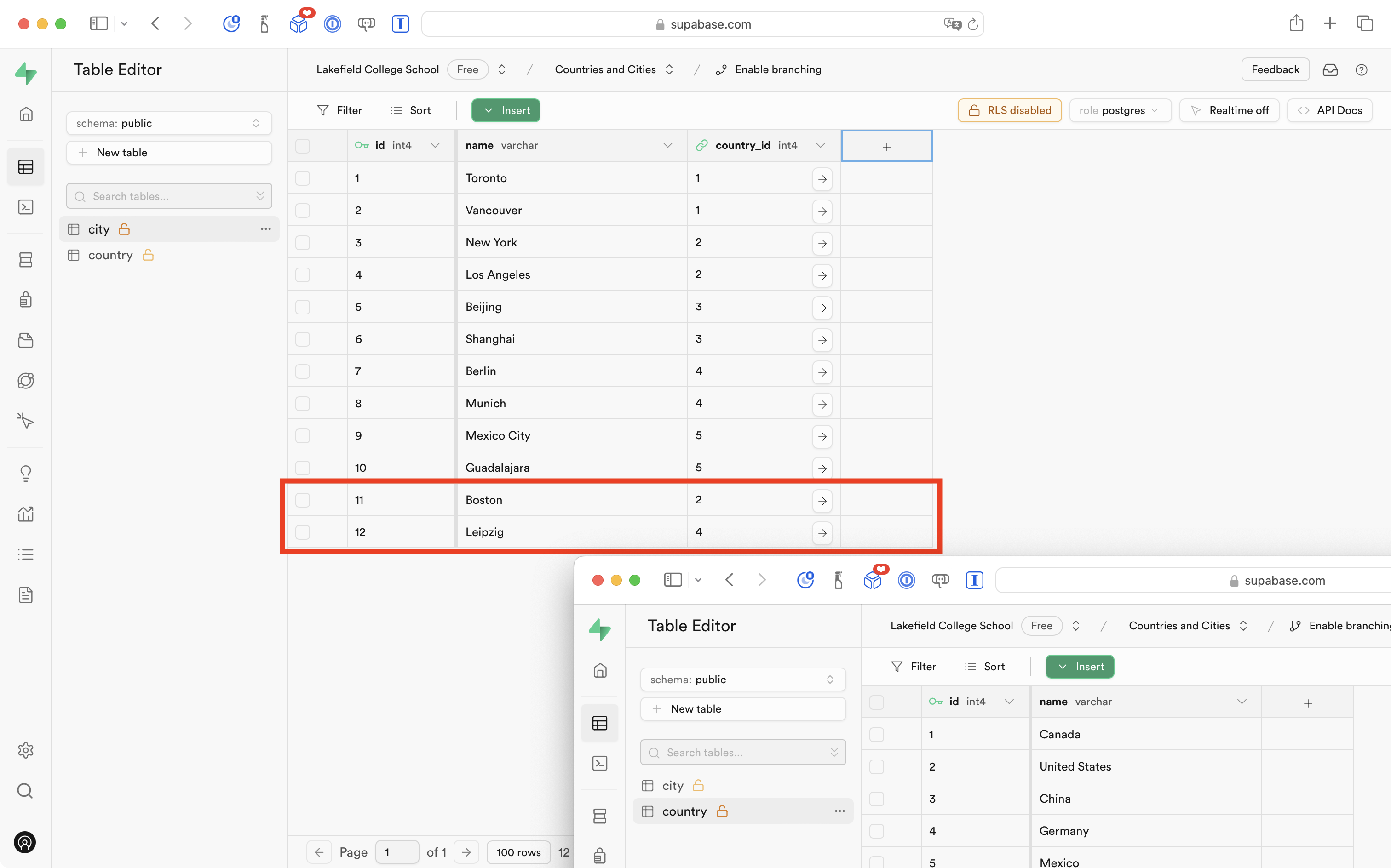
Task: Open the Reports chart sidebar icon
Action: click(26, 514)
